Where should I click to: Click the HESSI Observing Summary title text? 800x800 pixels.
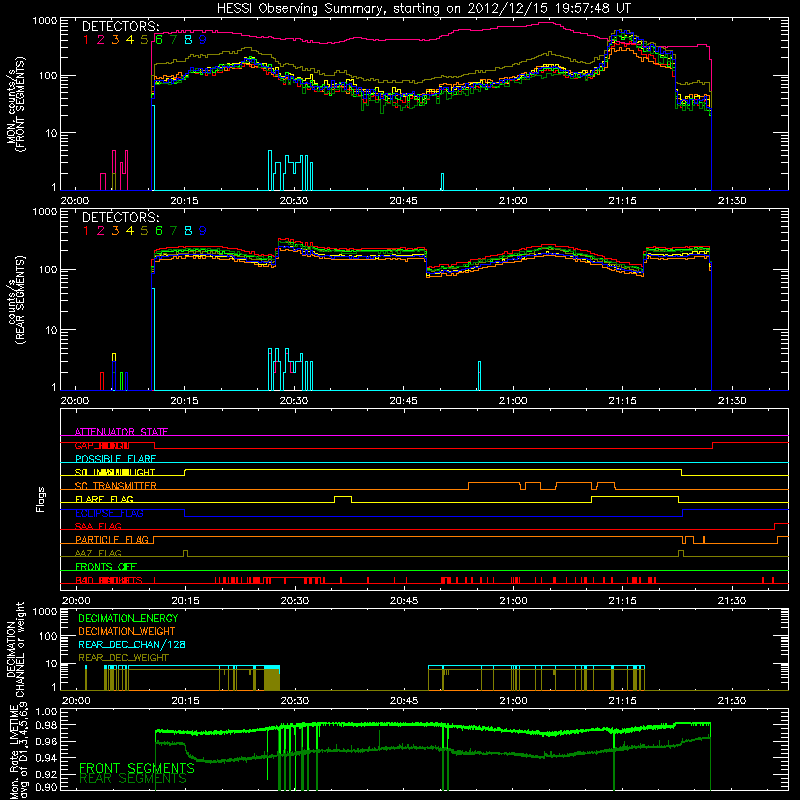(424, 9)
